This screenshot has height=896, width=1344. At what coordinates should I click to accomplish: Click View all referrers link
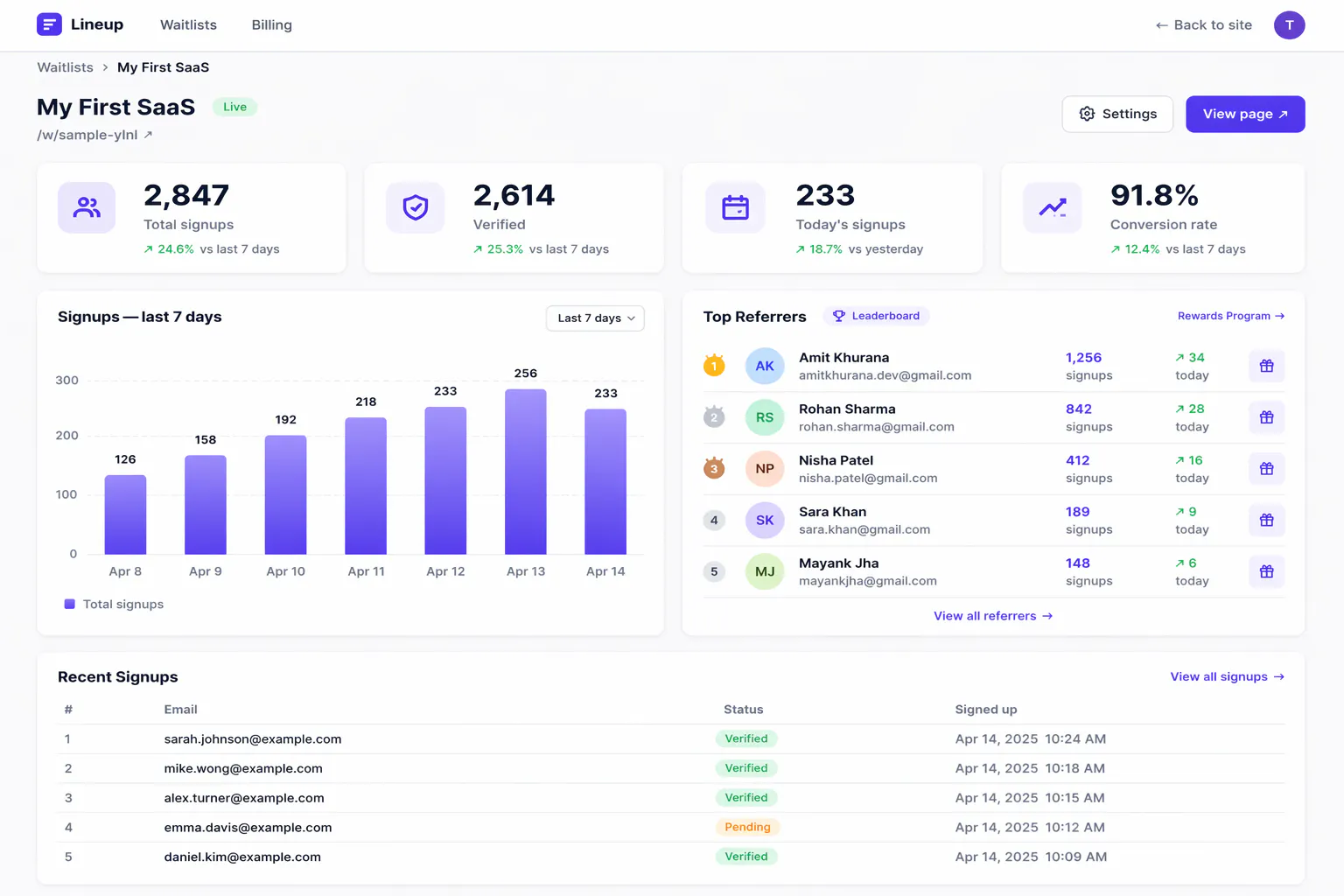pos(993,616)
